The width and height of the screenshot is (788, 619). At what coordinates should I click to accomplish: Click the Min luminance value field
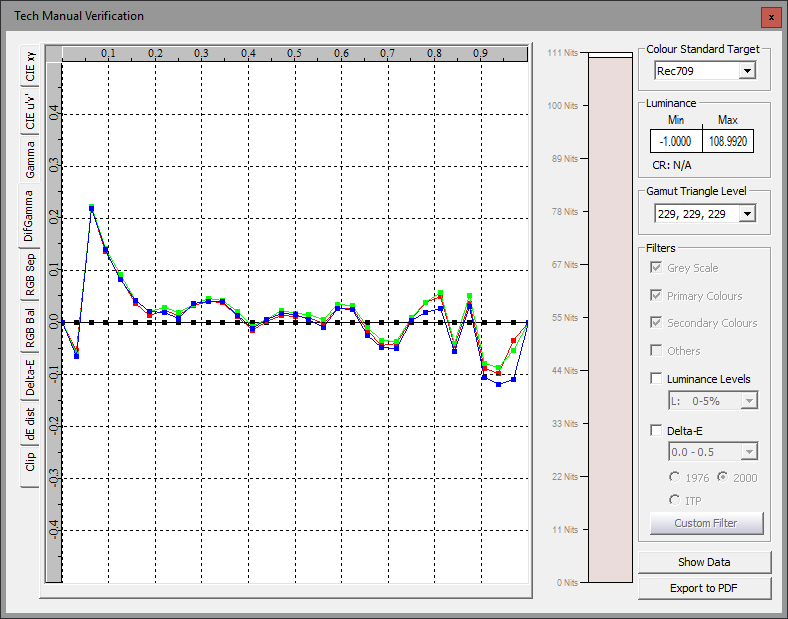pos(676,141)
